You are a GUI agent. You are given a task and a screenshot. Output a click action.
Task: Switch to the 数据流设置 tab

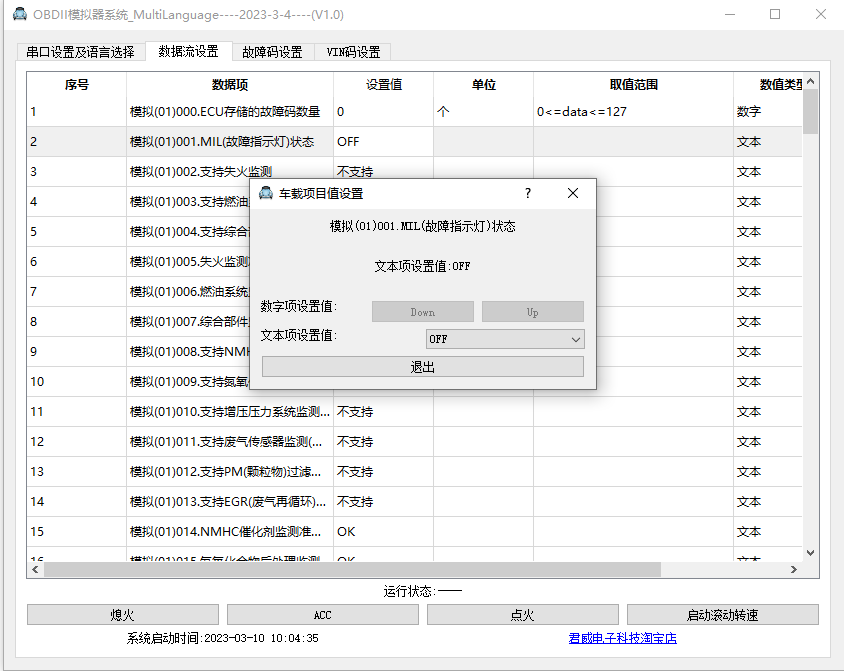[x=191, y=51]
